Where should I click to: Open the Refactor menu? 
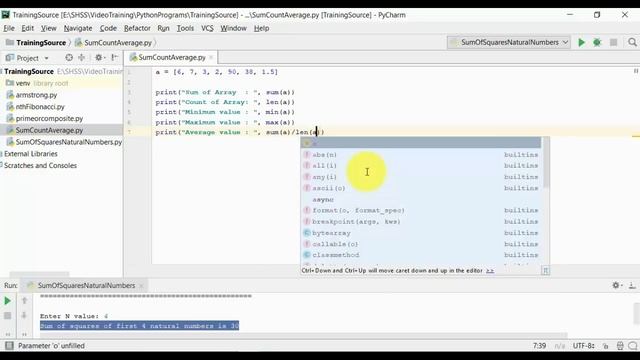point(137,28)
